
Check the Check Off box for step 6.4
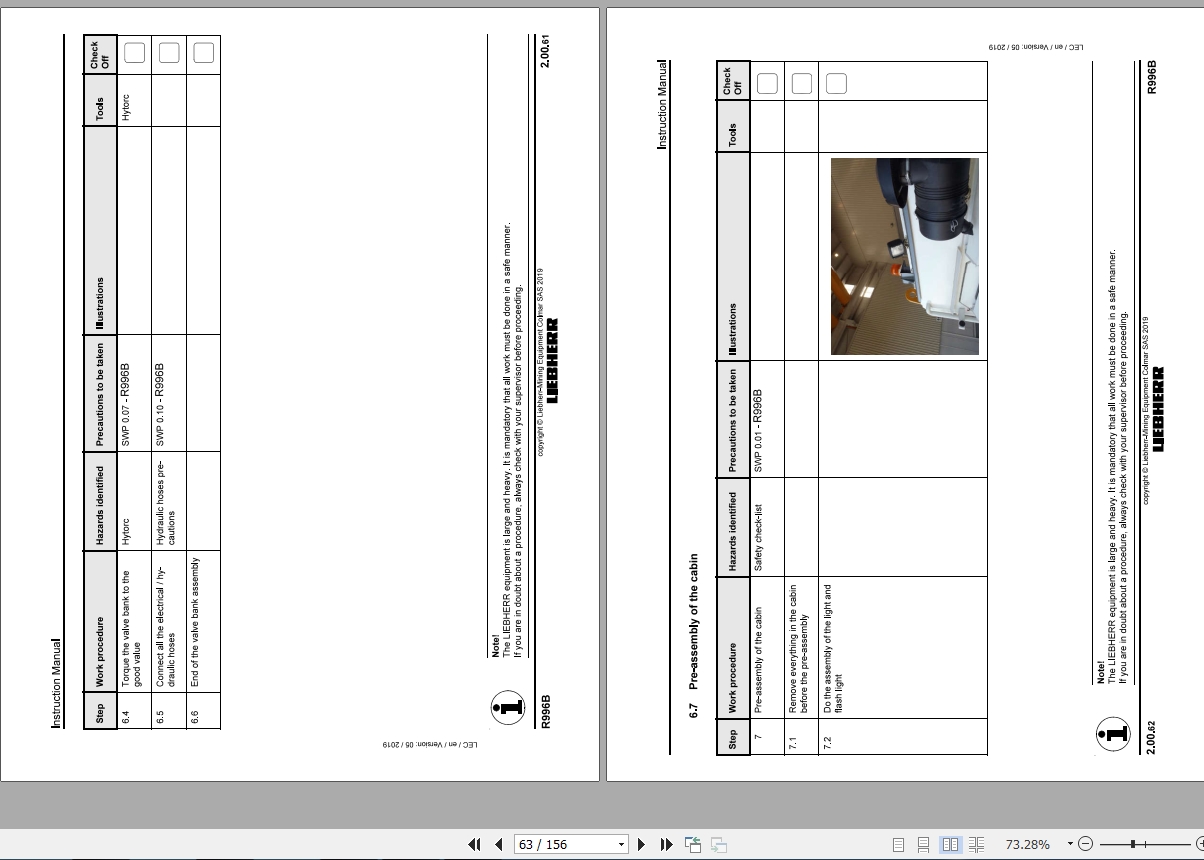pyautogui.click(x=135, y=53)
